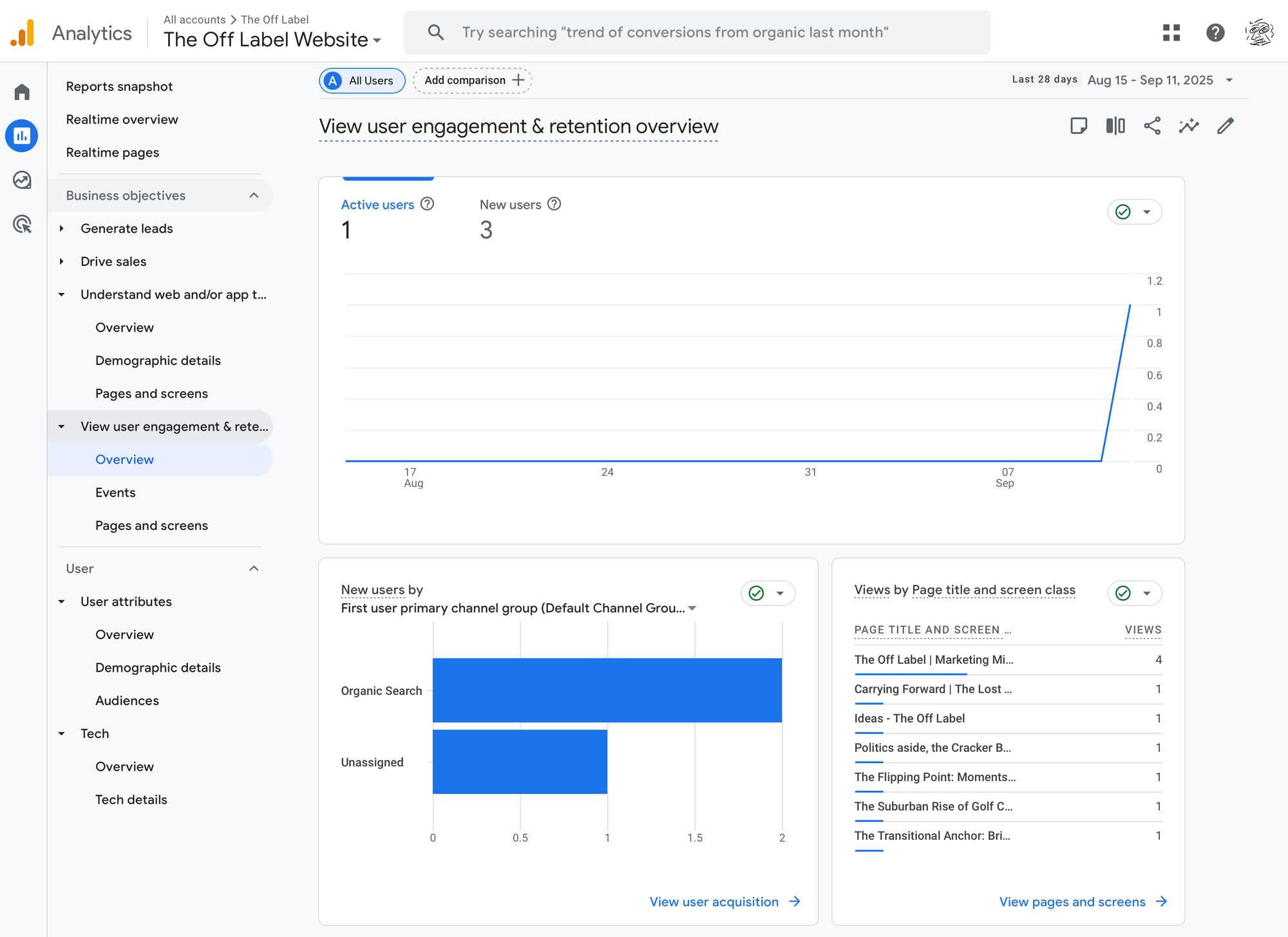Focus the Analytics search field
This screenshot has height=937, width=1288.
click(x=697, y=32)
